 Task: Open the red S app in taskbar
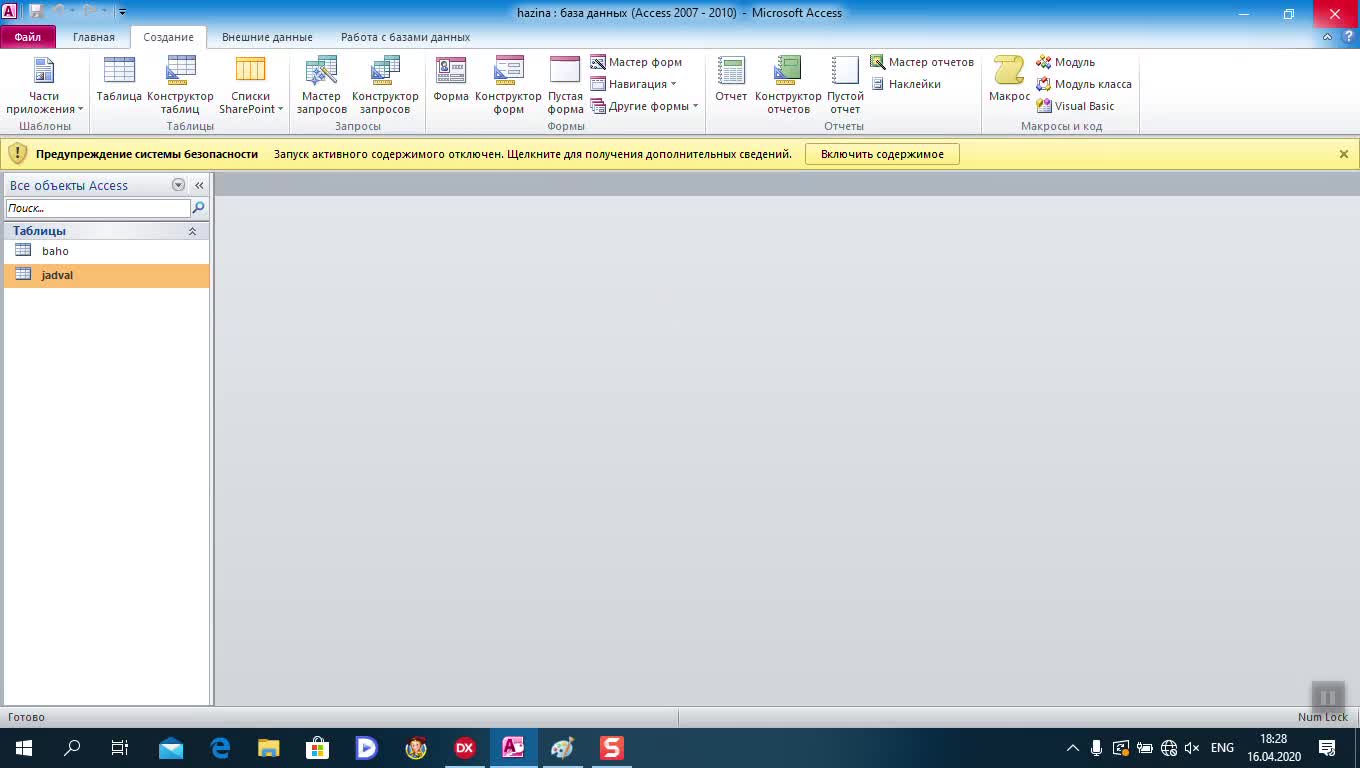(x=611, y=747)
